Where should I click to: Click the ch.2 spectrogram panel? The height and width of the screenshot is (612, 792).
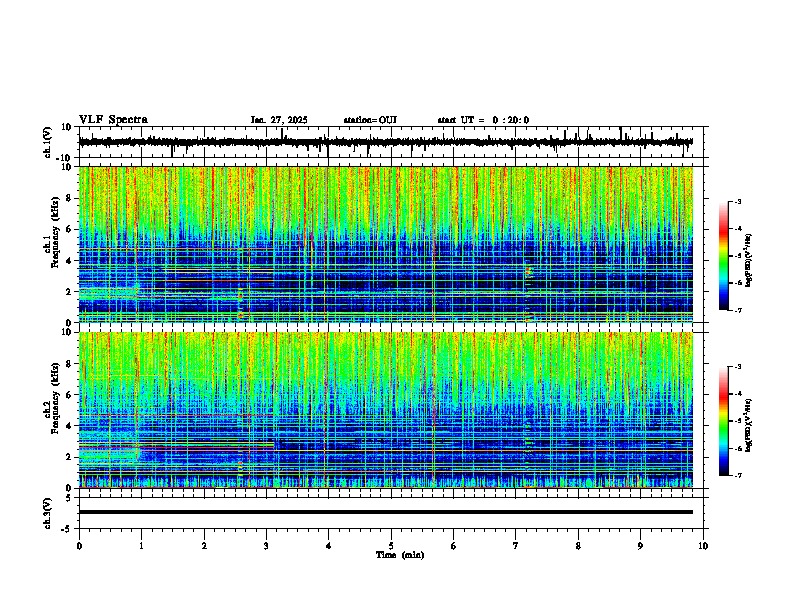386,410
